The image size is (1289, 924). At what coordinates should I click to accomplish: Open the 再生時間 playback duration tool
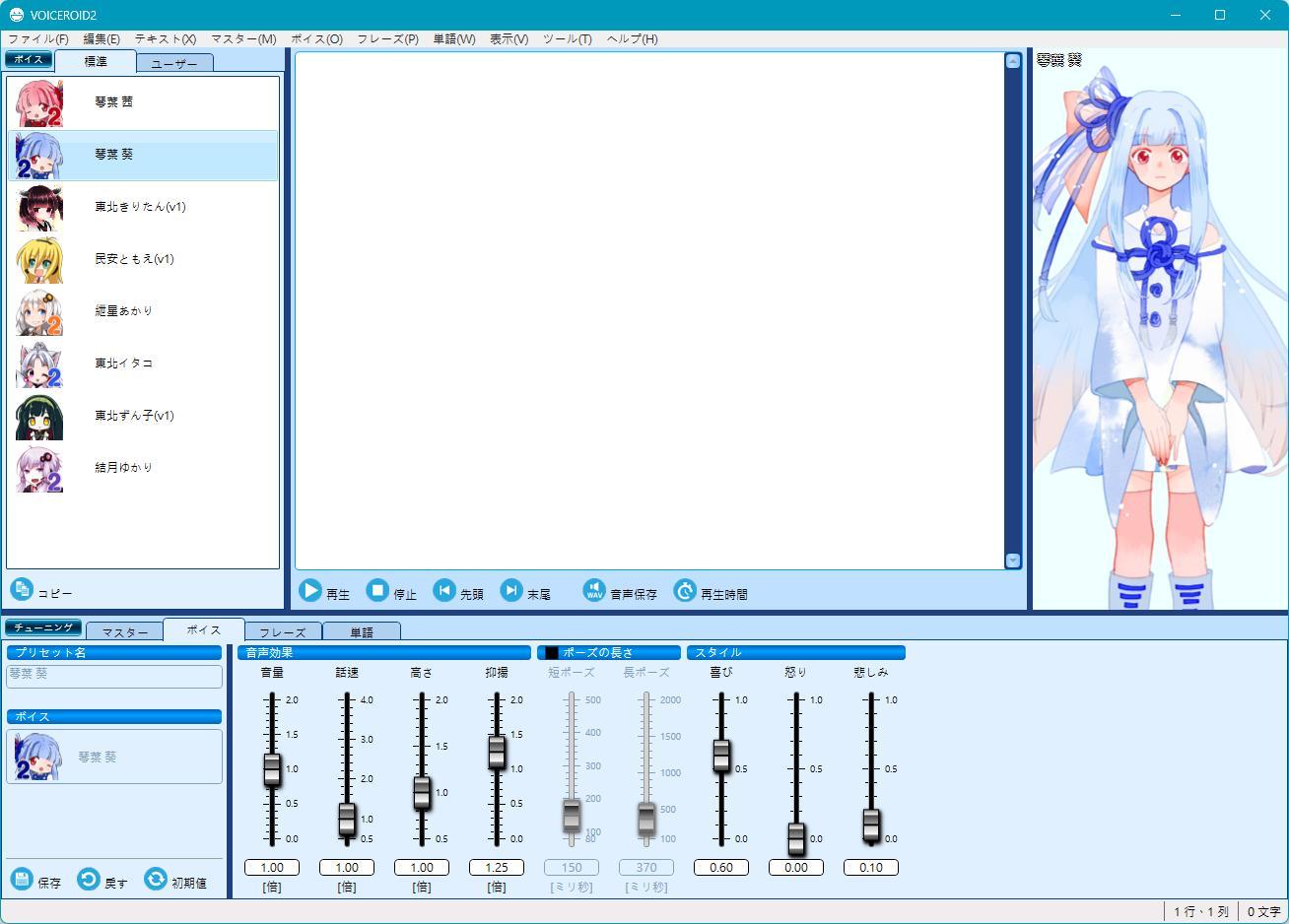coord(684,590)
